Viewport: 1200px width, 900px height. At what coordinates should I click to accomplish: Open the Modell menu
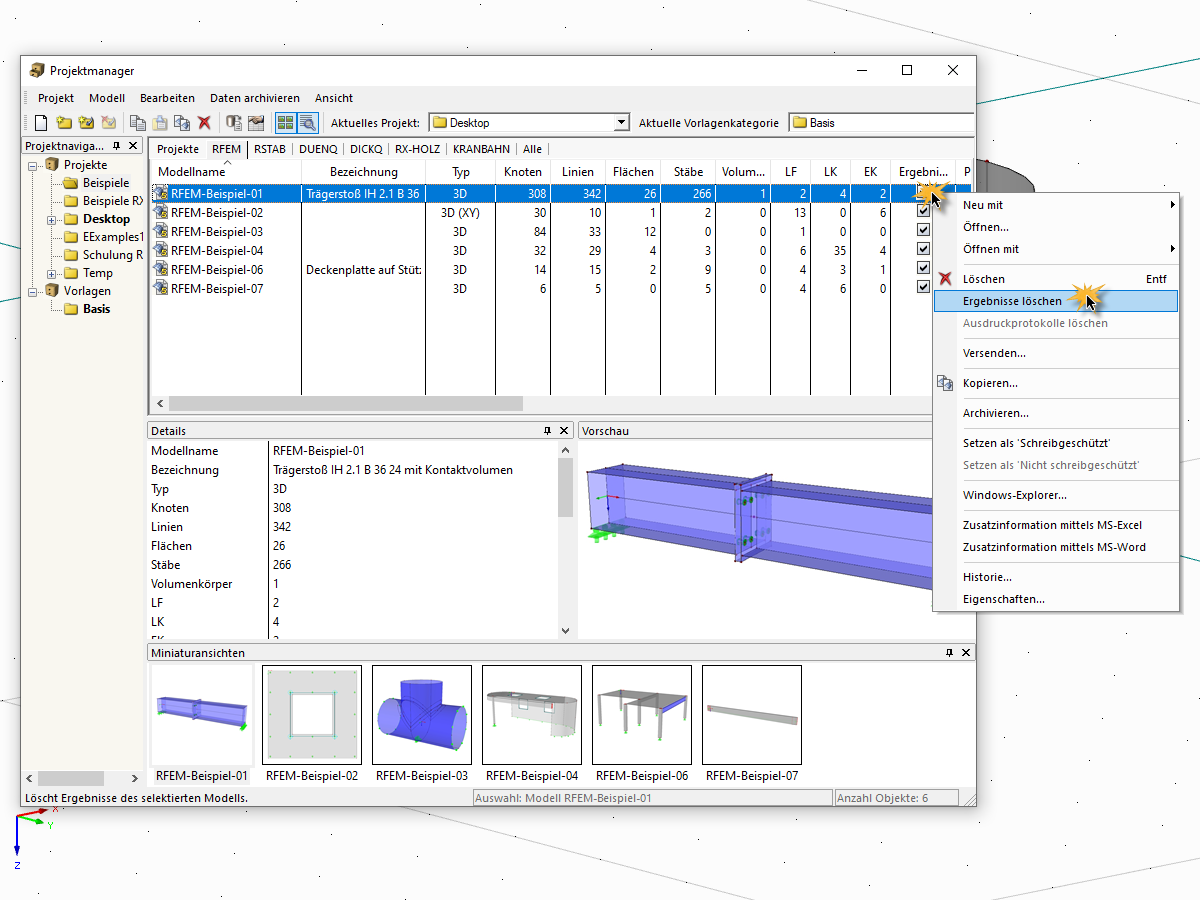pos(107,98)
